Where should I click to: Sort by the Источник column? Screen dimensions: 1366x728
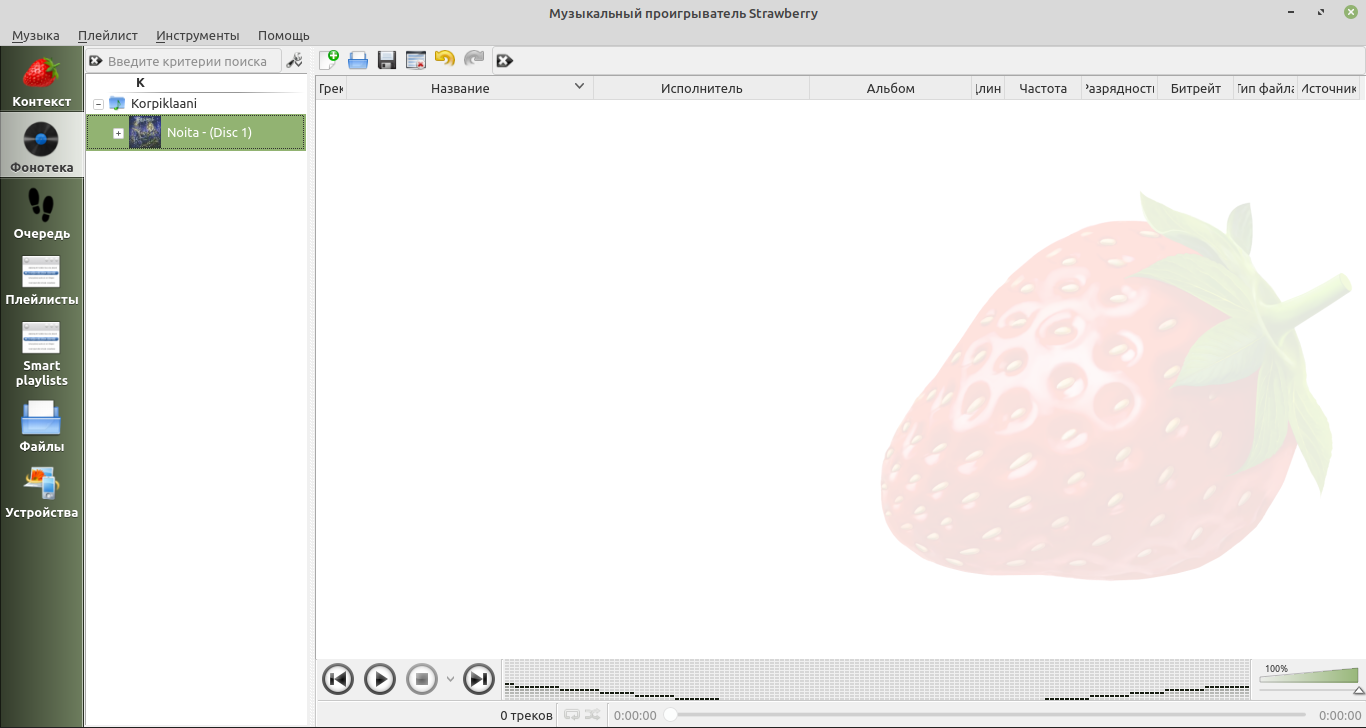pyautogui.click(x=1328, y=88)
